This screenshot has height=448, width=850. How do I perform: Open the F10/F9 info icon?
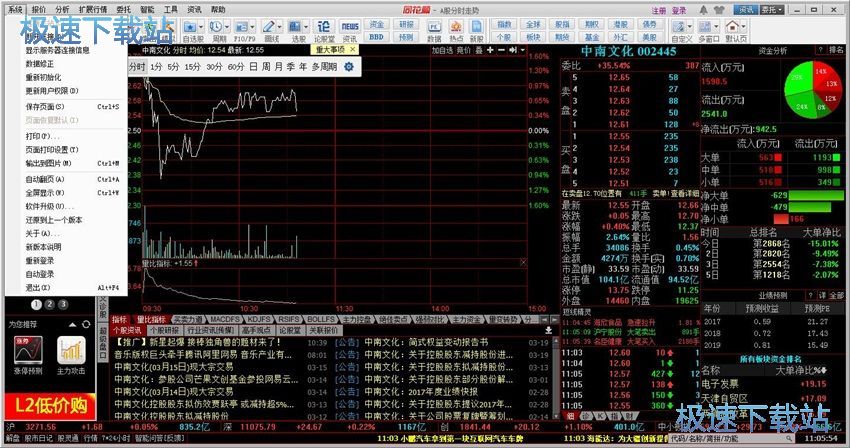coord(241,26)
